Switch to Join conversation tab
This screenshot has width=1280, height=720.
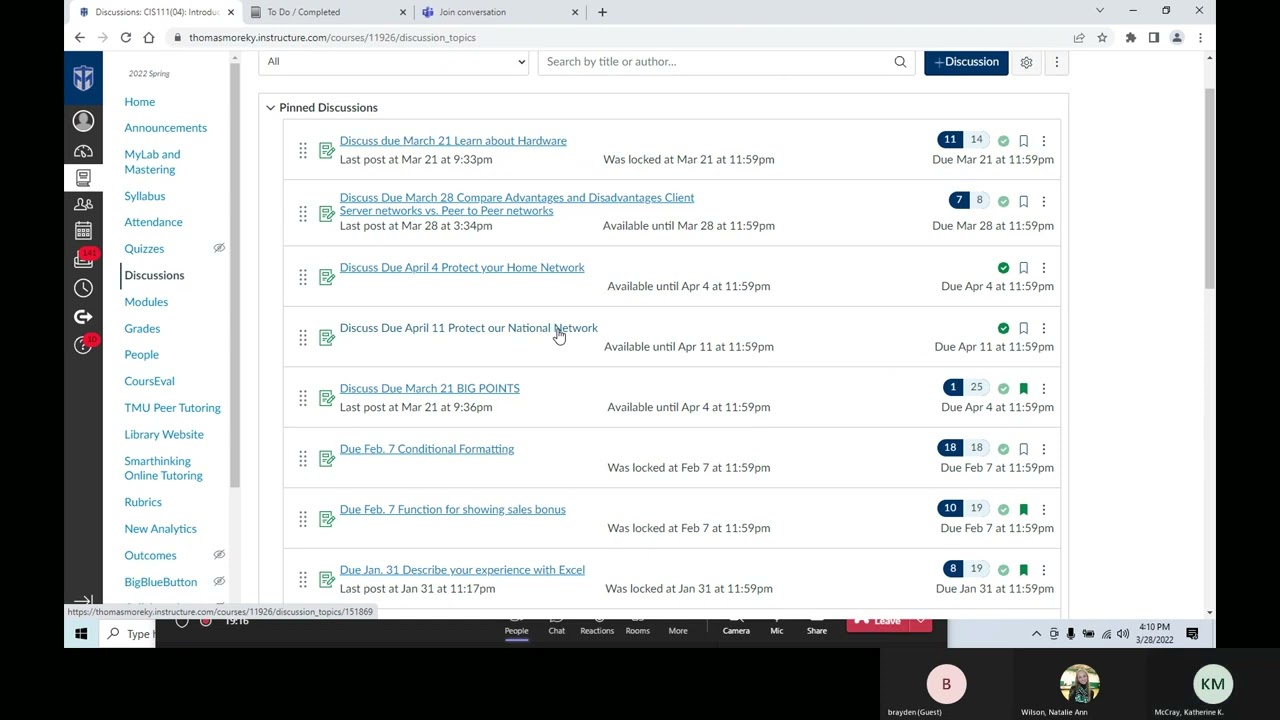pyautogui.click(x=498, y=12)
